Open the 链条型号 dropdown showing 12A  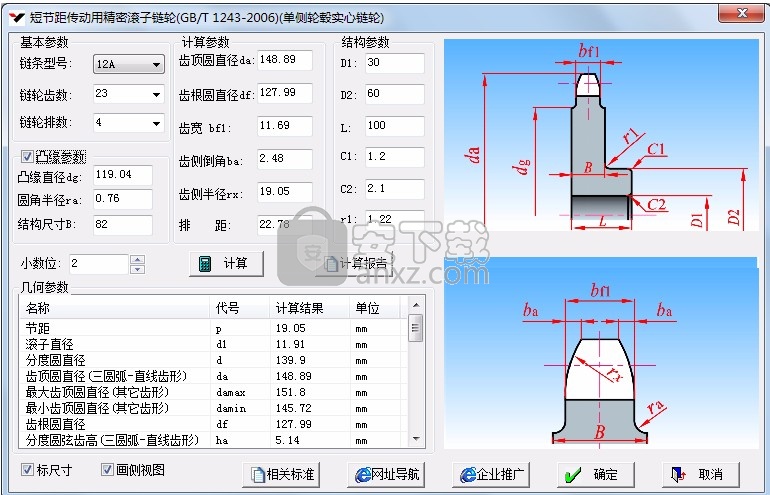[x=129, y=64]
